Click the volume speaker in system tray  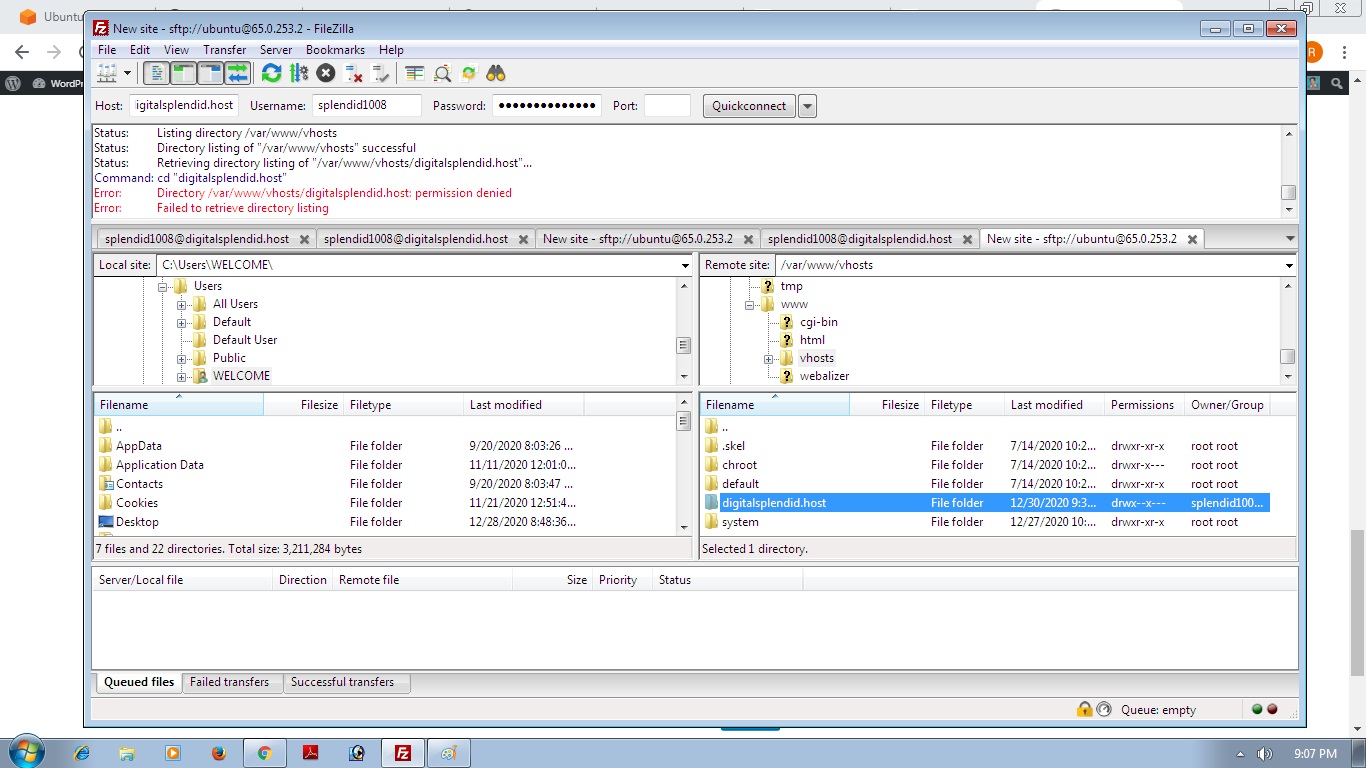1265,754
